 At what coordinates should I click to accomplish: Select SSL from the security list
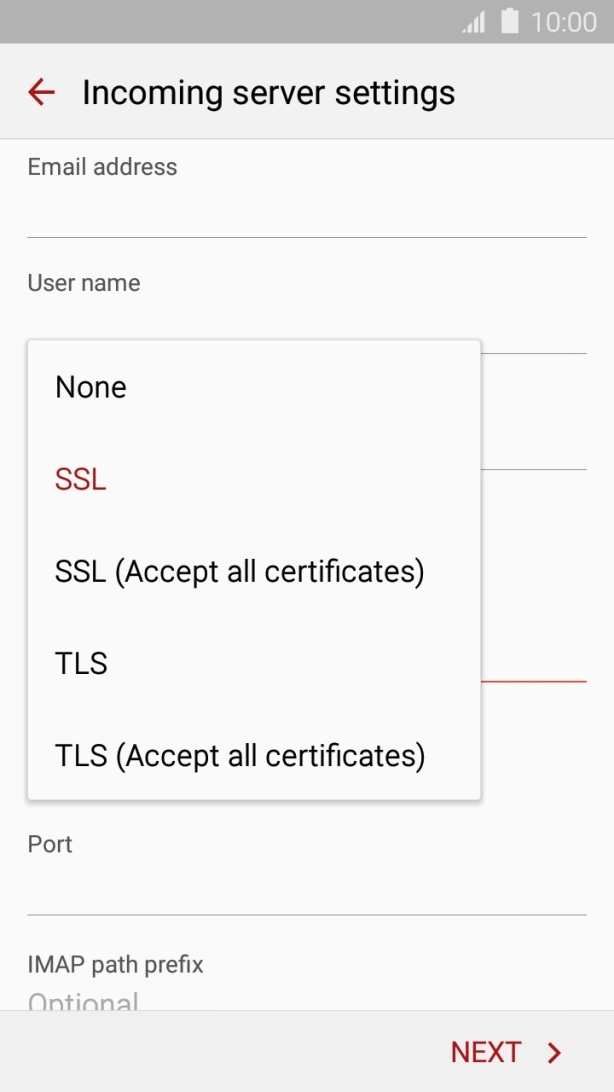coord(80,479)
